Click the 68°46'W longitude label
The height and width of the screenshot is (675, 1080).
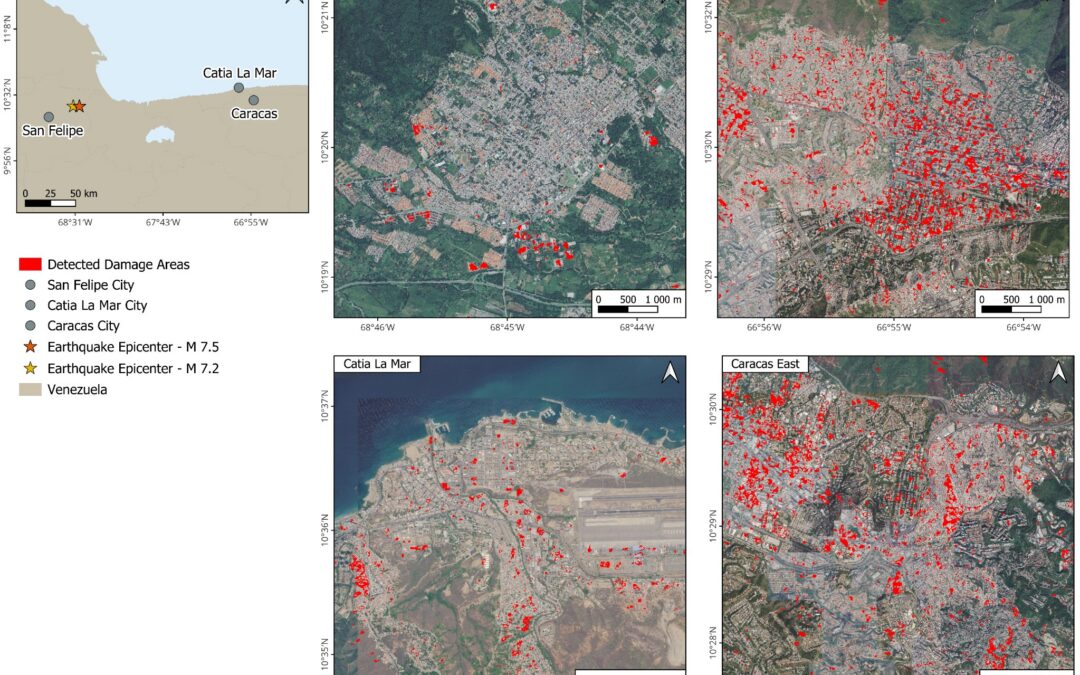coord(377,327)
